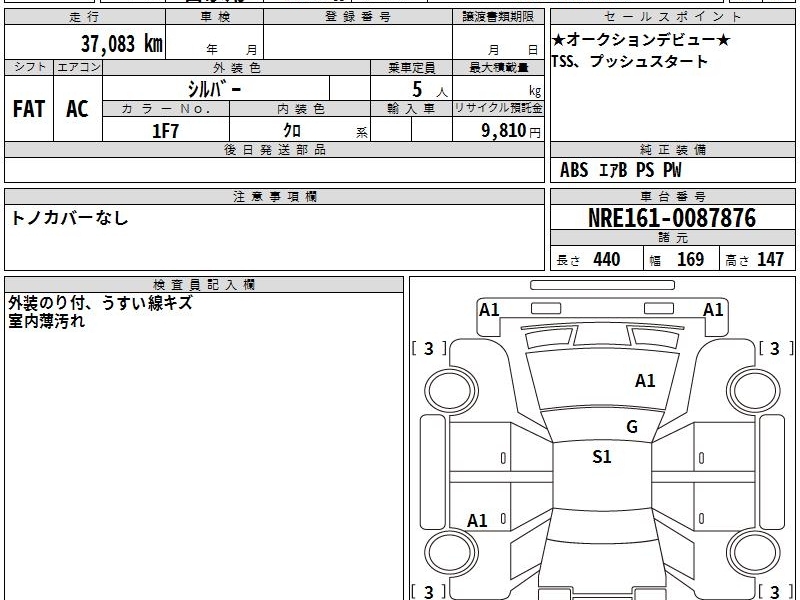Screen dimensions: 800x600
Task: Select the color code 1F7
Action: click(x=165, y=131)
